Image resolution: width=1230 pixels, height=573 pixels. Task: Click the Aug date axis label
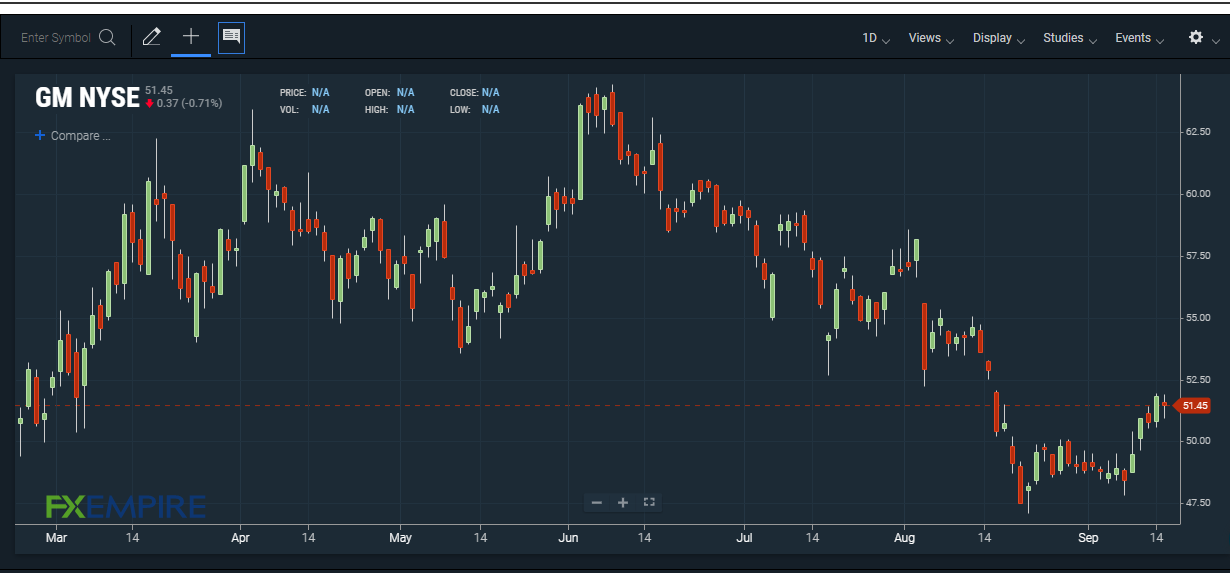point(905,538)
